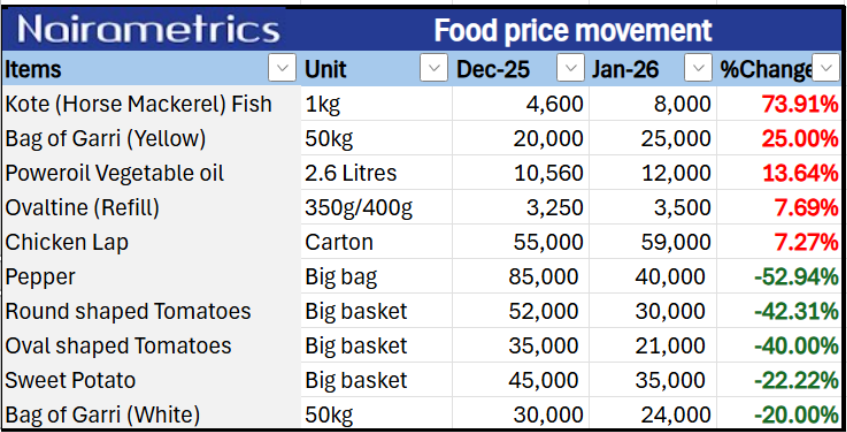Click the Bag of Garri (White) cell

[102, 415]
